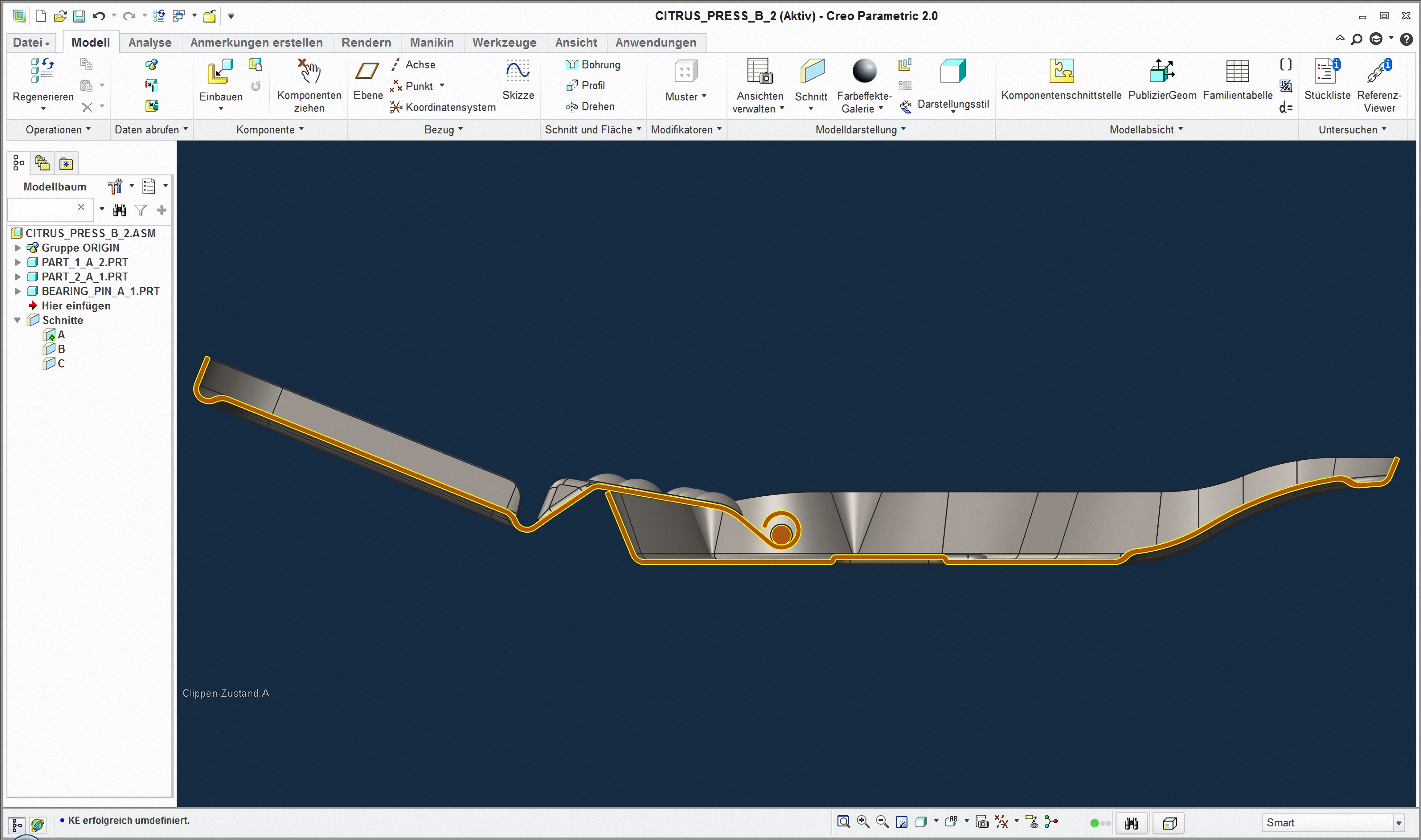Insert a Koordinatensystem
1421x840 pixels.
[x=443, y=107]
